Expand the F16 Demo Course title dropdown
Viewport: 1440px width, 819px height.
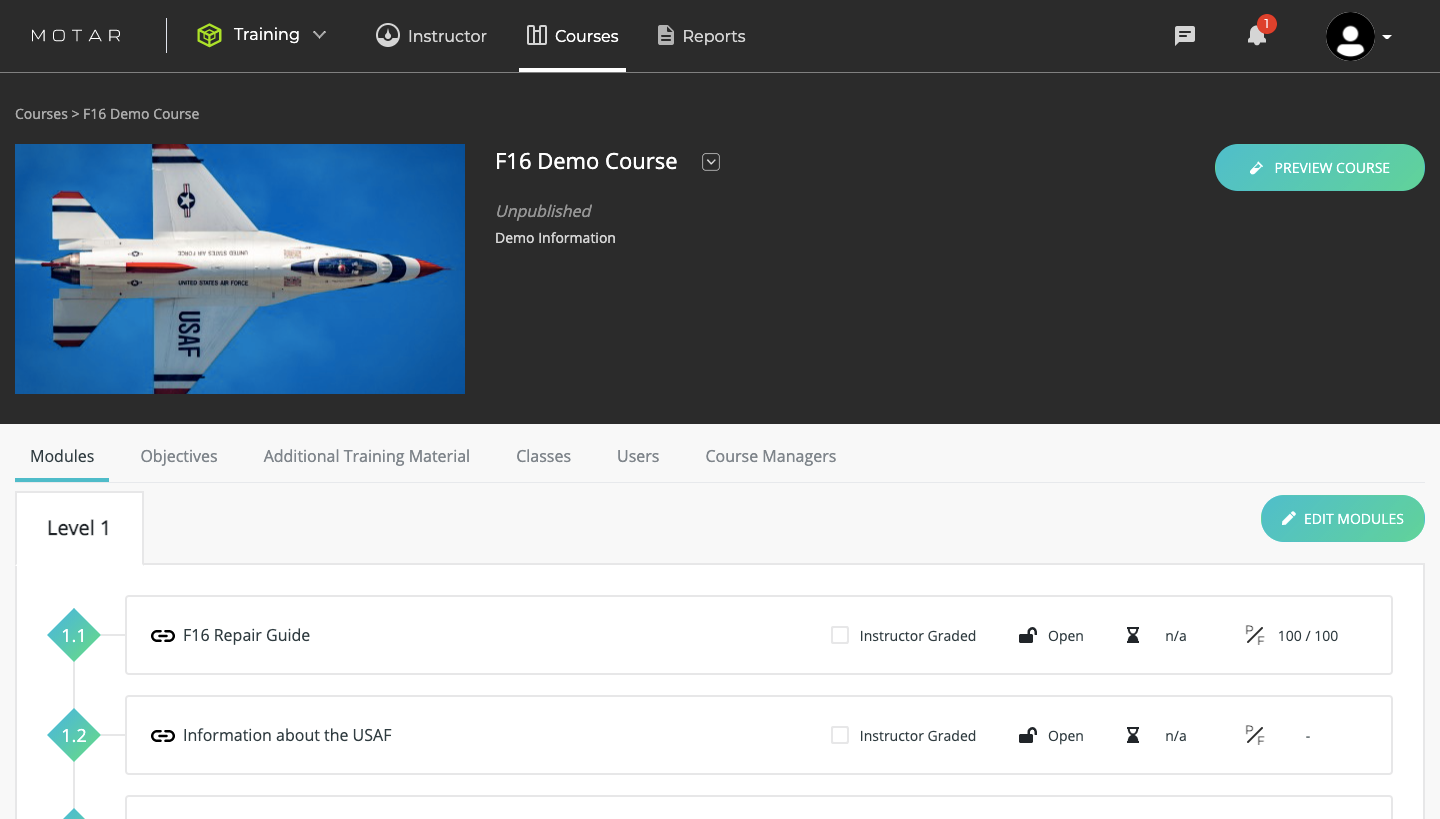(711, 162)
